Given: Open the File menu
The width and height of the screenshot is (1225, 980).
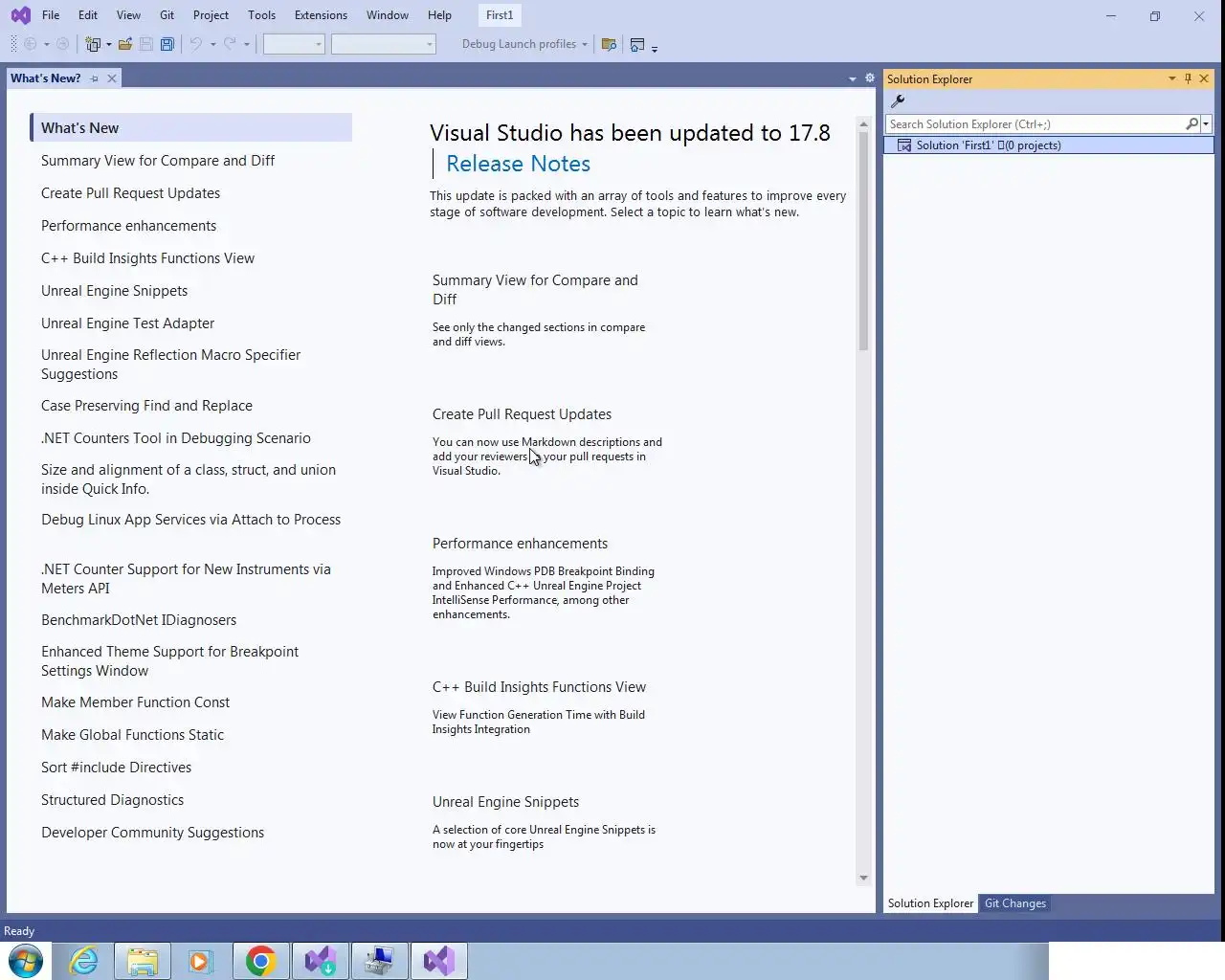Looking at the screenshot, I should tap(51, 15).
